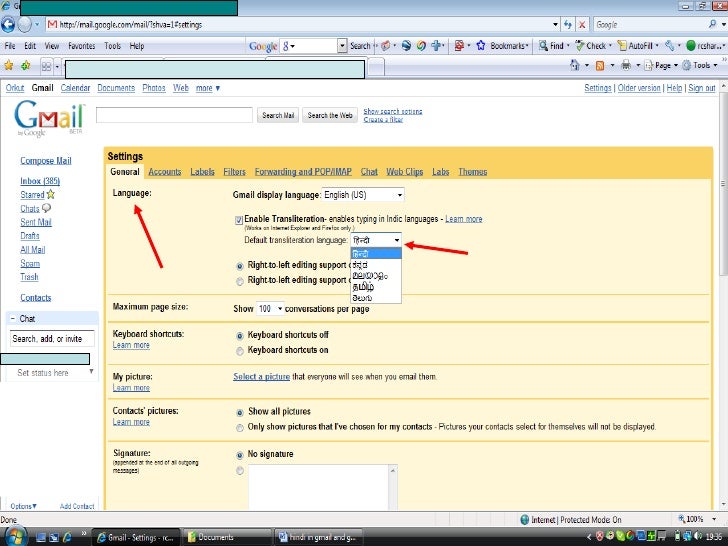Open the Quick Tabs icon

pyautogui.click(x=46, y=66)
